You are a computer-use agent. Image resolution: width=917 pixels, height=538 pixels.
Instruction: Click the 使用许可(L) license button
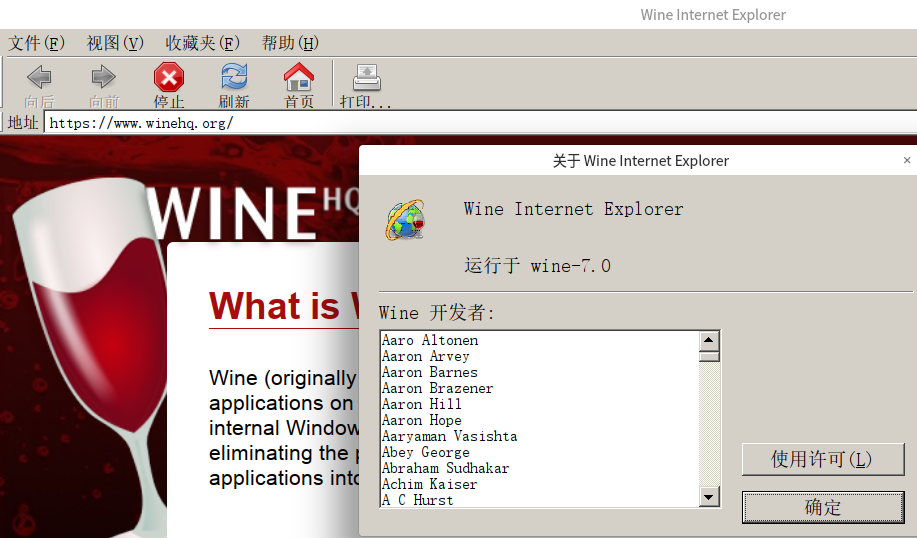tap(823, 459)
